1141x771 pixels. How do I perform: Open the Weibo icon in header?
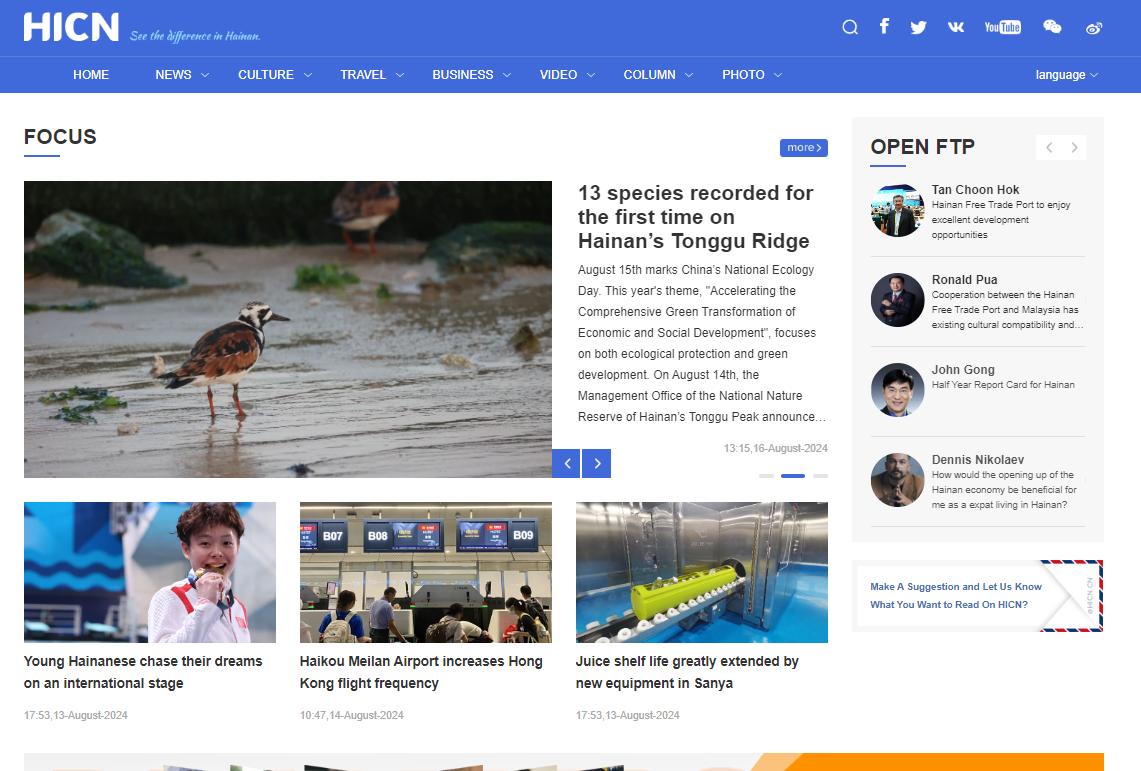[1094, 28]
